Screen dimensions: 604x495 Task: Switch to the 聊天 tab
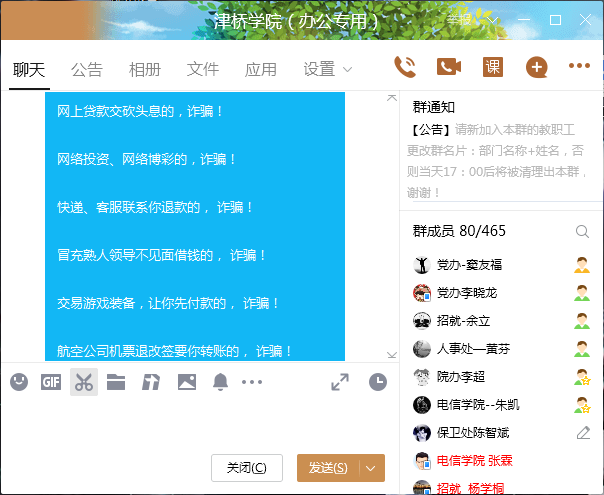[x=29, y=70]
